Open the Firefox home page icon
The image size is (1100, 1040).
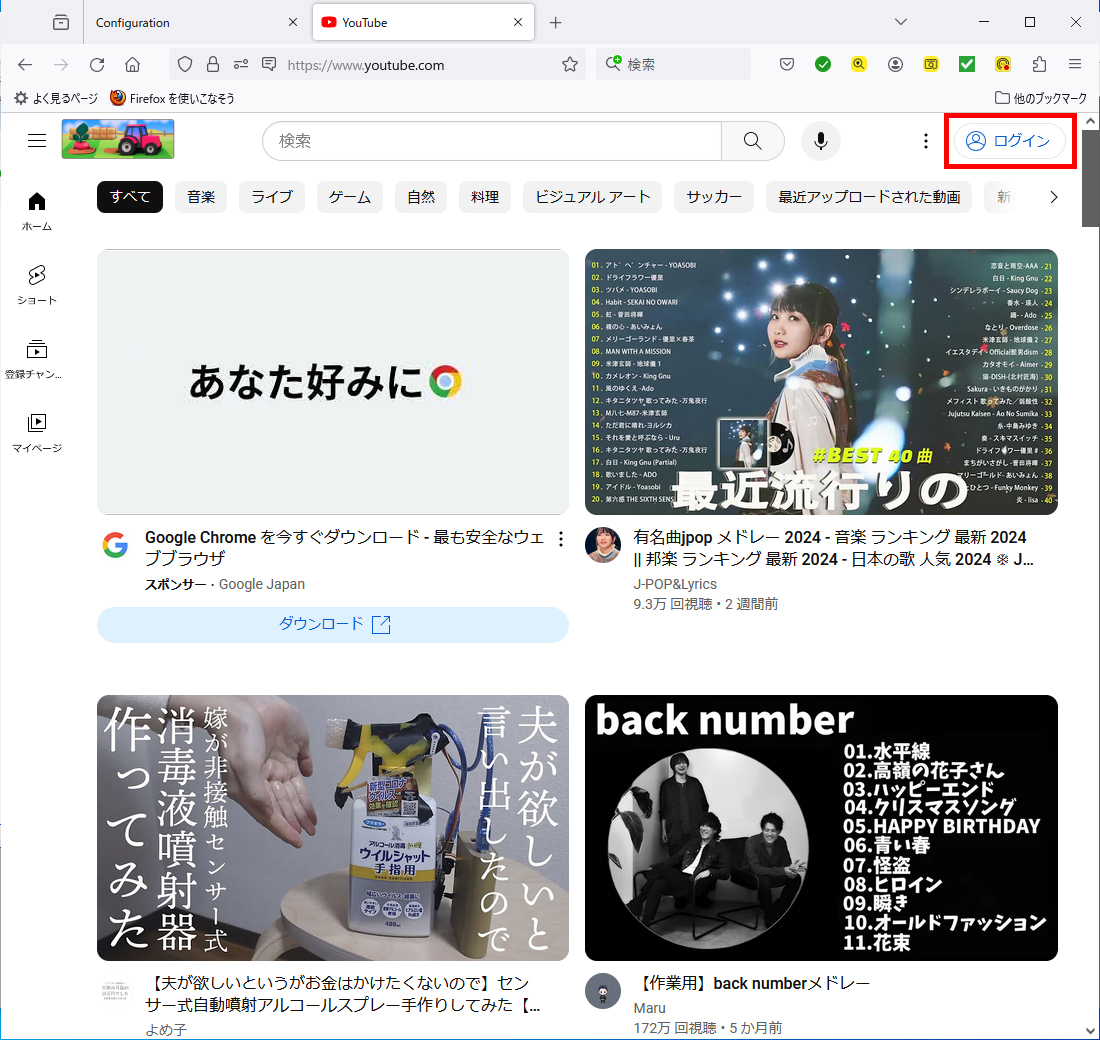point(132,65)
